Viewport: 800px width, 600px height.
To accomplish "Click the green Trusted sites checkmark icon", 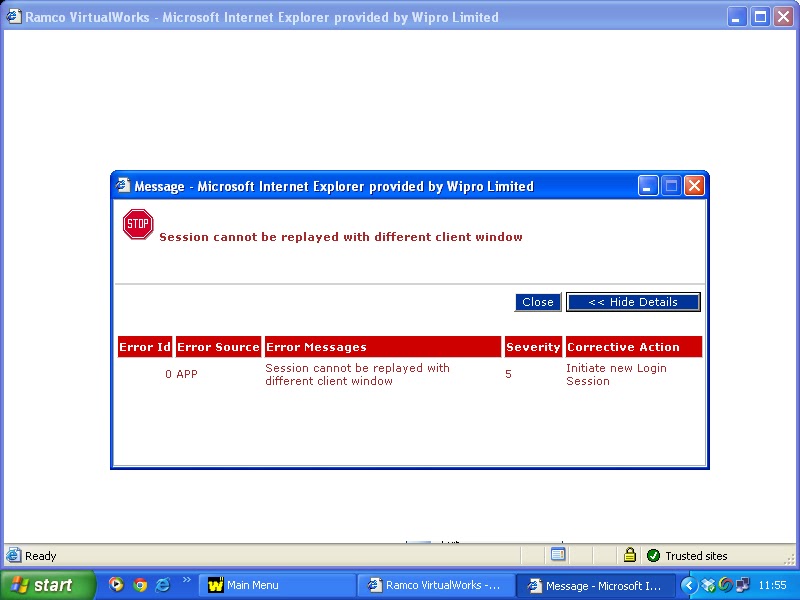I will pos(653,556).
